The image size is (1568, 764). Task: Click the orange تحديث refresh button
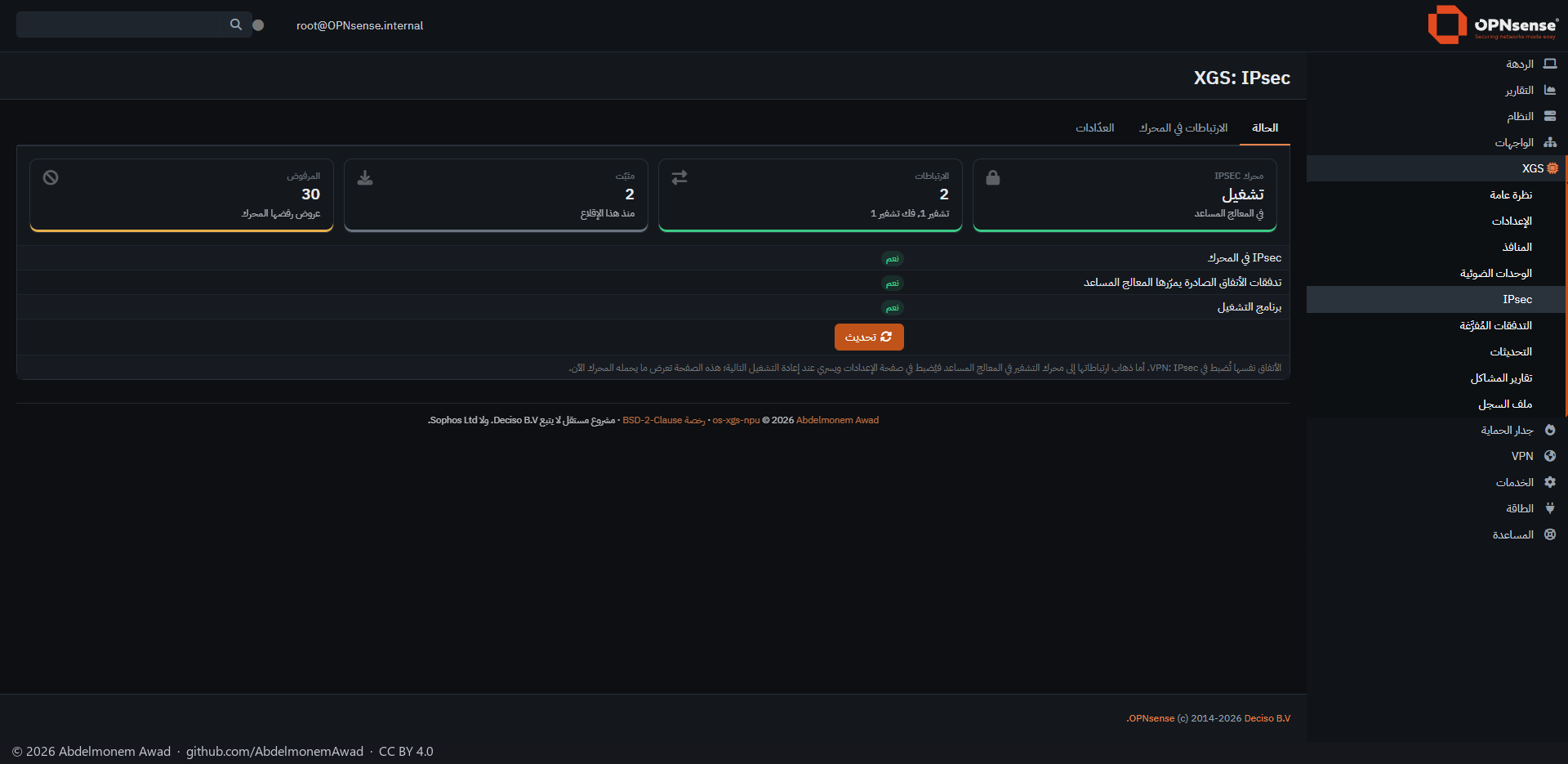click(869, 337)
